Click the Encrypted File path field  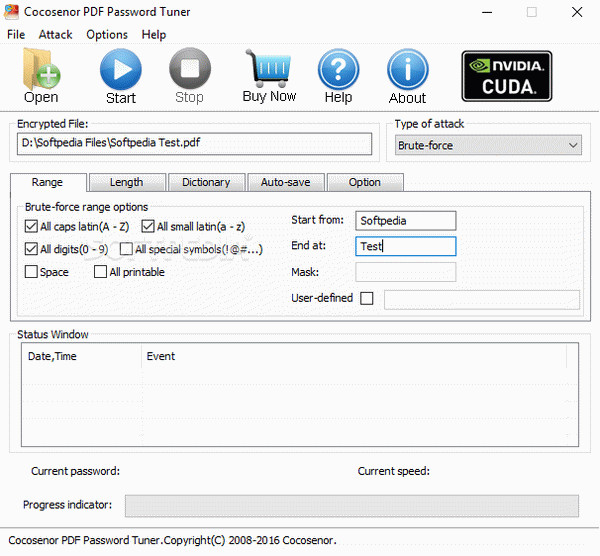coord(194,143)
